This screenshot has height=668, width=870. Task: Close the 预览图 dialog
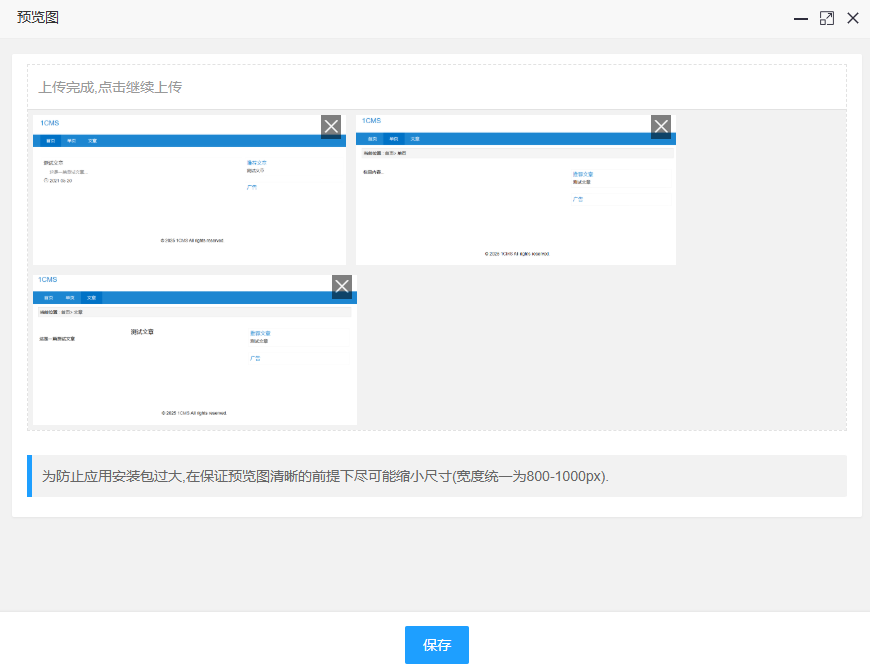(x=853, y=18)
